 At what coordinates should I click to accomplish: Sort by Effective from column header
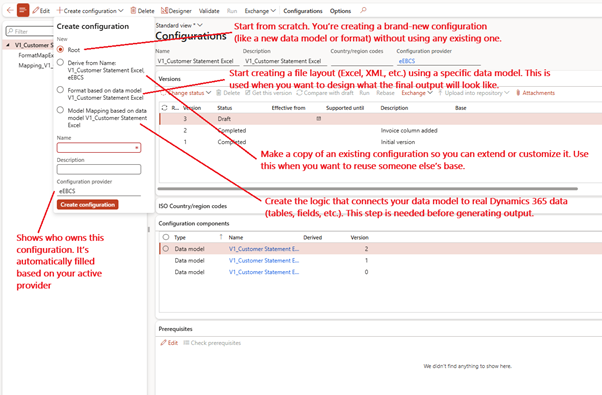pos(288,108)
